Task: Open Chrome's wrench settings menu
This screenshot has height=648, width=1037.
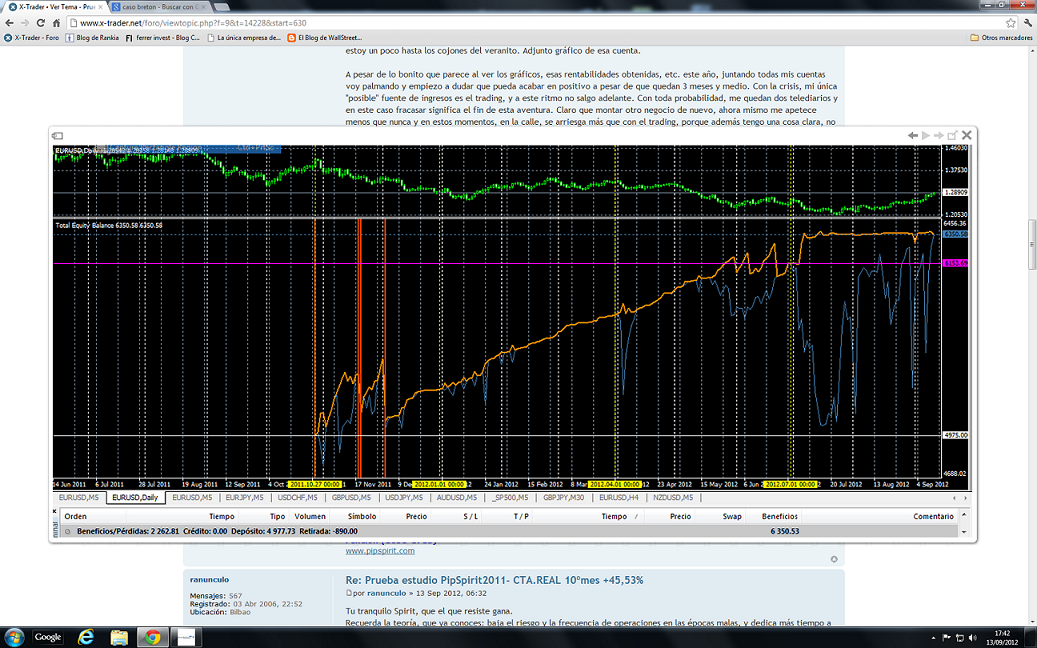Action: 1027,22
